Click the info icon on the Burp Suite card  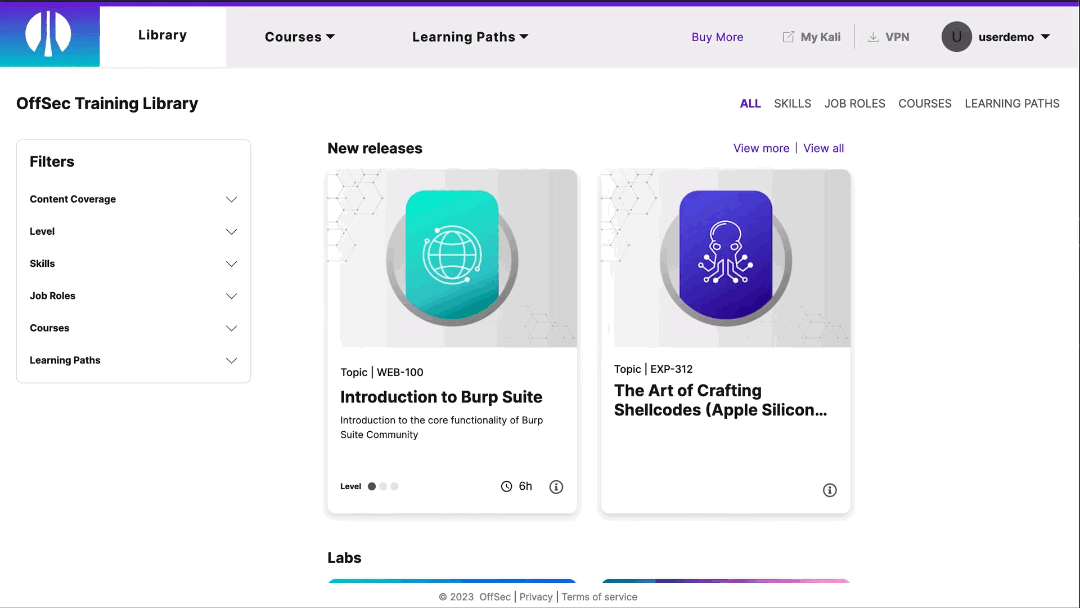coord(556,487)
